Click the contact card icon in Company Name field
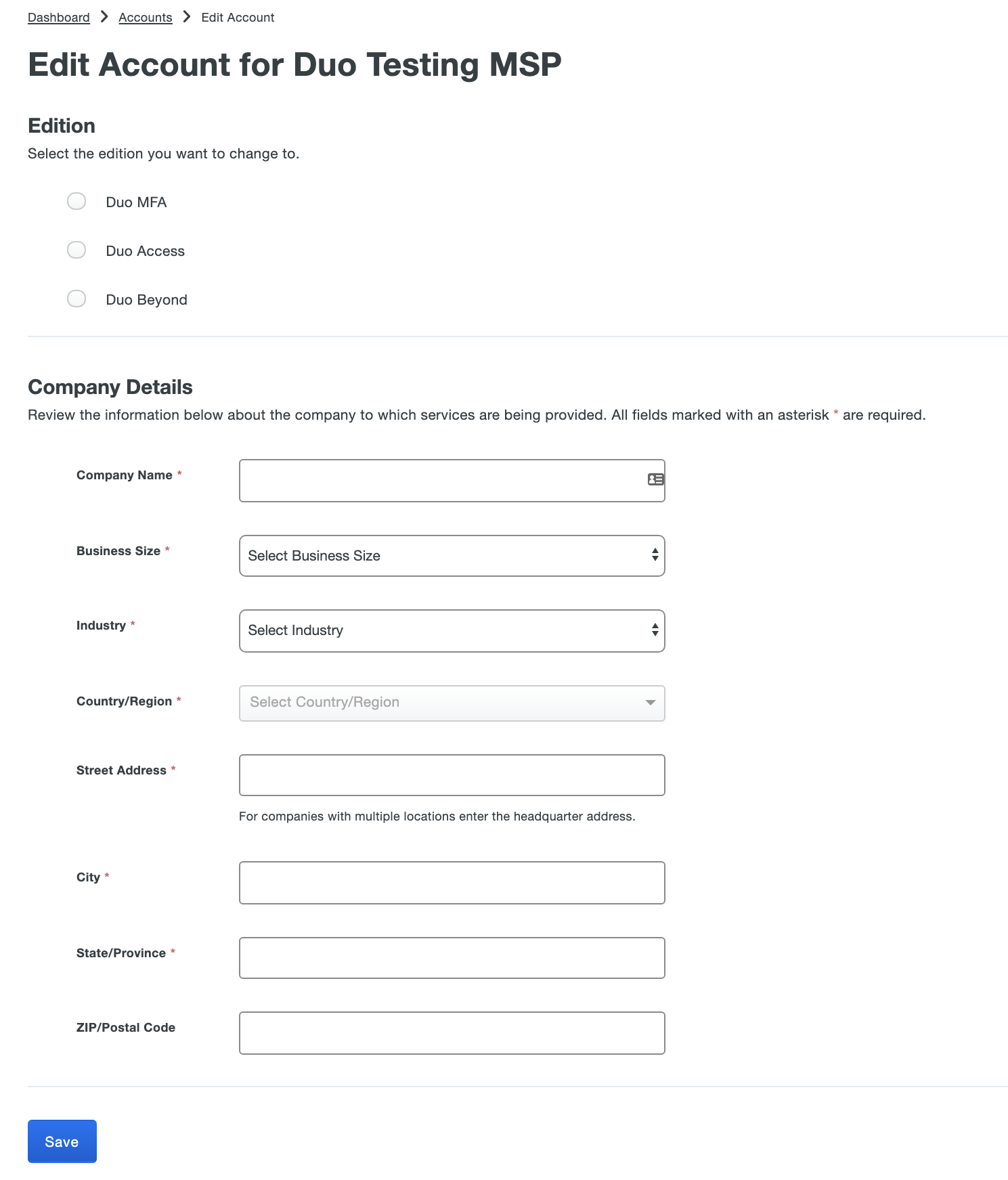 [654, 480]
